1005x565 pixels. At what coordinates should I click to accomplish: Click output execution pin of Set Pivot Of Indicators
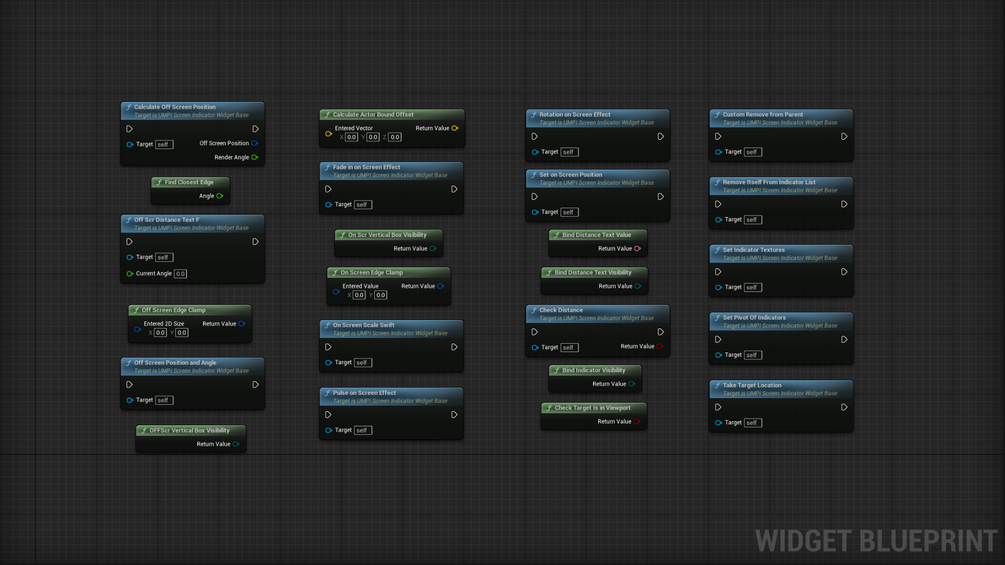coord(844,340)
